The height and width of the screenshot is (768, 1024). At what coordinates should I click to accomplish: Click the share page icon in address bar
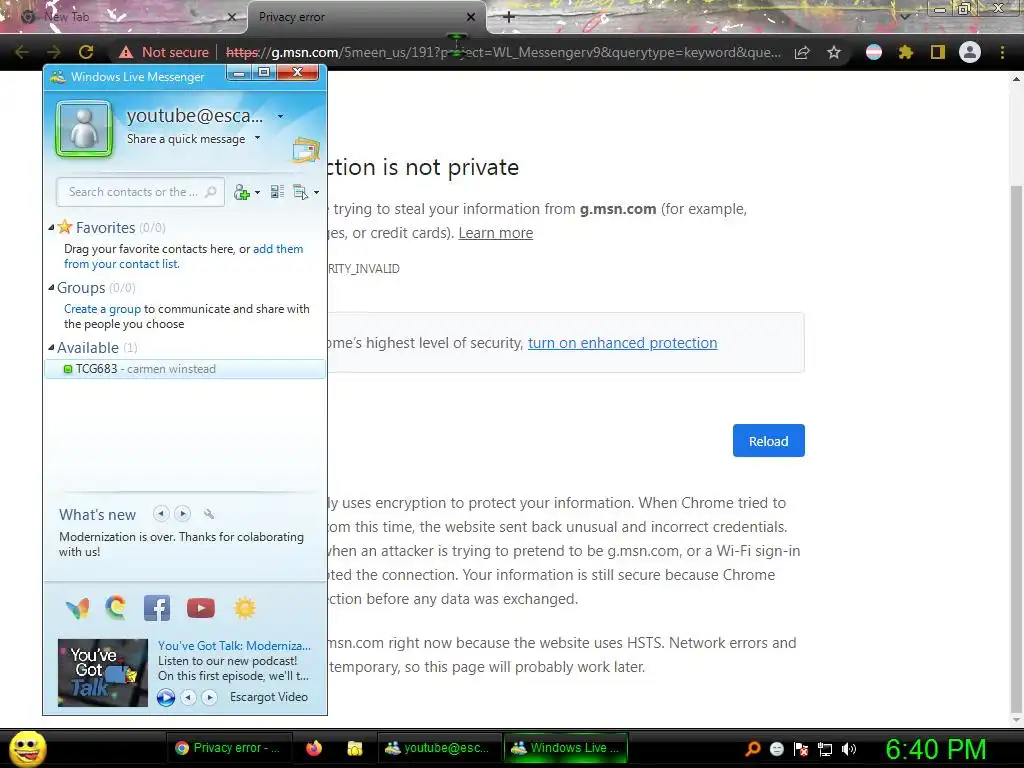802,52
